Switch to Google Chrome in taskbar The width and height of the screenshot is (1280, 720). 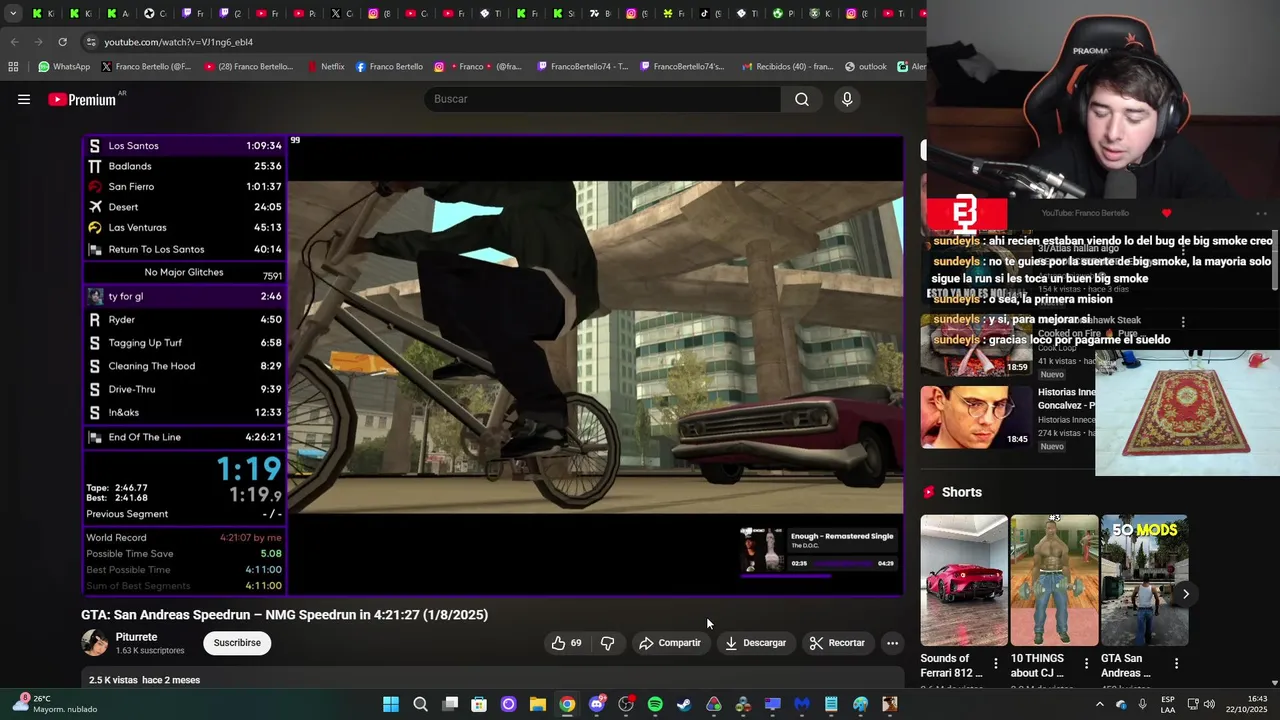pos(567,704)
